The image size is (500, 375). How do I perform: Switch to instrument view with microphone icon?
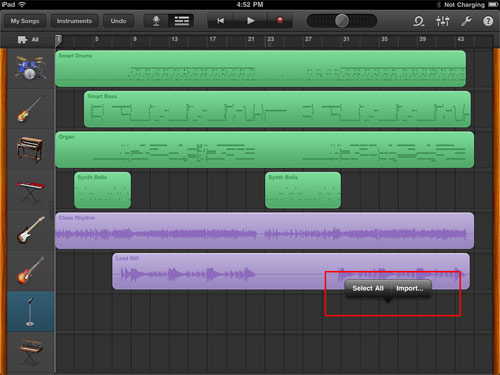pos(156,21)
